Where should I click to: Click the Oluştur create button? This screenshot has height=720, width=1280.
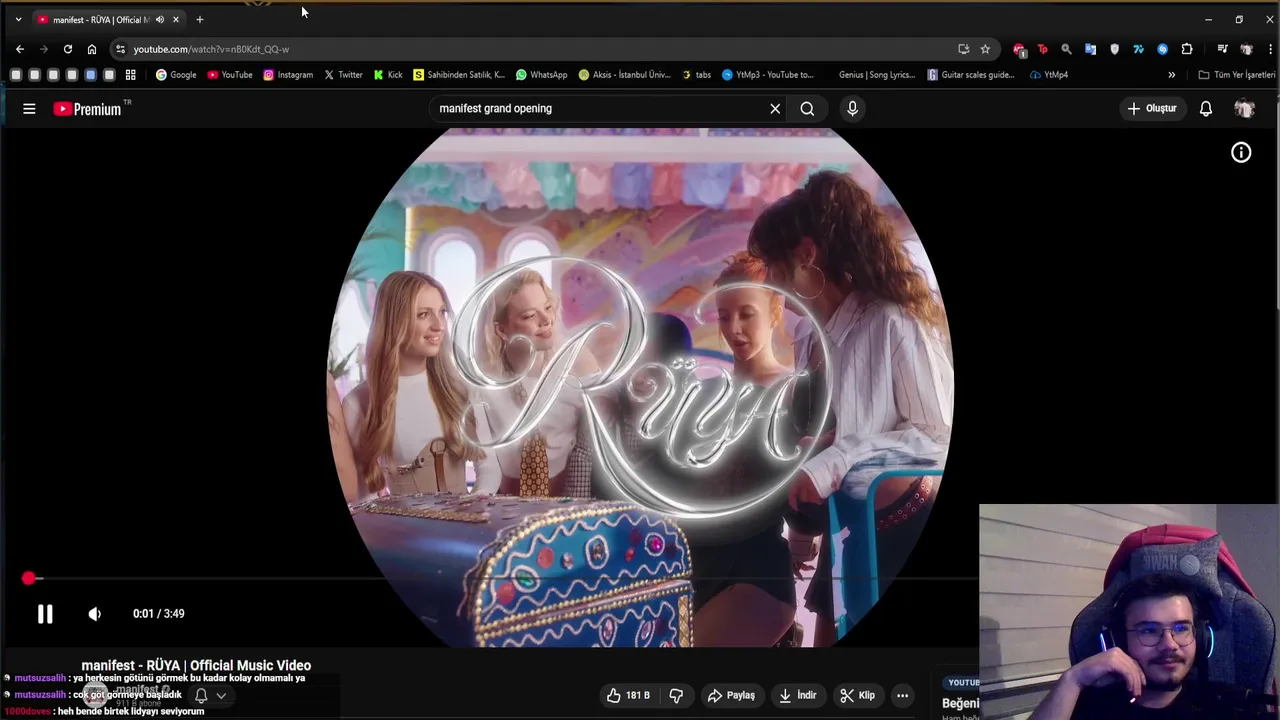coord(1152,108)
